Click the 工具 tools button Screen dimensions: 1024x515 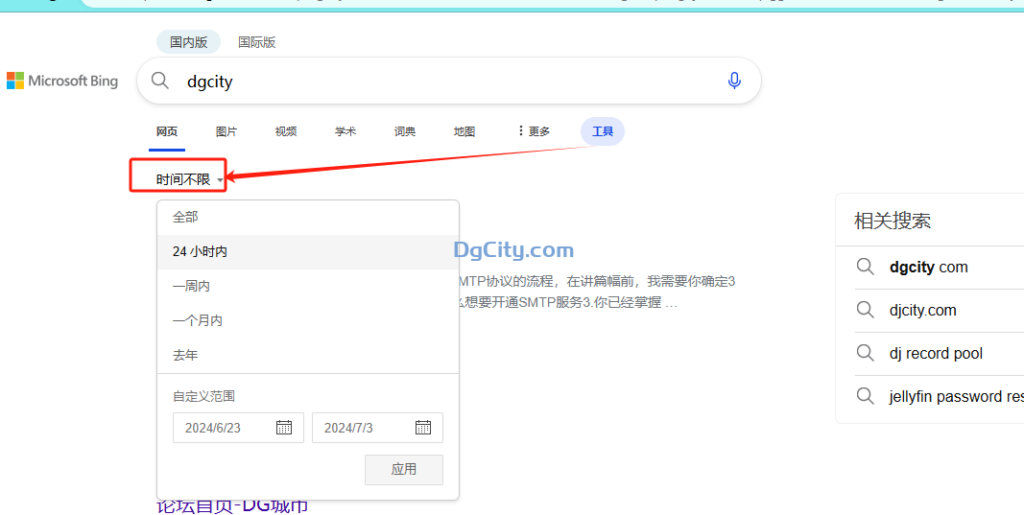point(602,131)
